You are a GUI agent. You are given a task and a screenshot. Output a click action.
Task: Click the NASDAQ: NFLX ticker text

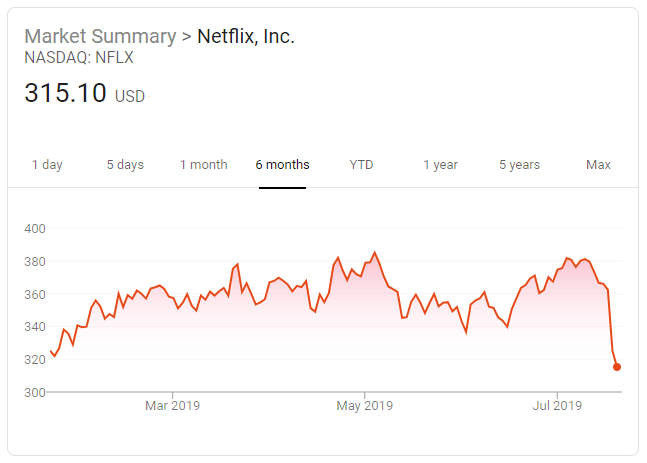(x=79, y=58)
